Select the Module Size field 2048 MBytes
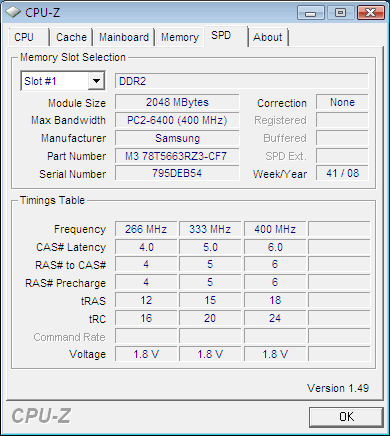The image size is (390, 436). tap(177, 102)
